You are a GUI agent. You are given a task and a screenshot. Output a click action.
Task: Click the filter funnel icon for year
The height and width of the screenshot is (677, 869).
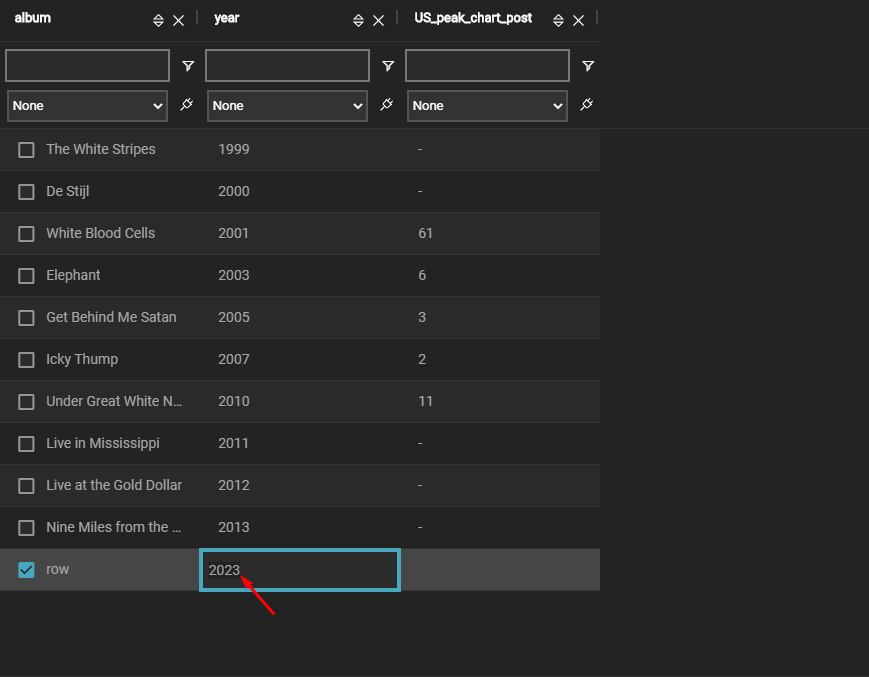pyautogui.click(x=388, y=66)
